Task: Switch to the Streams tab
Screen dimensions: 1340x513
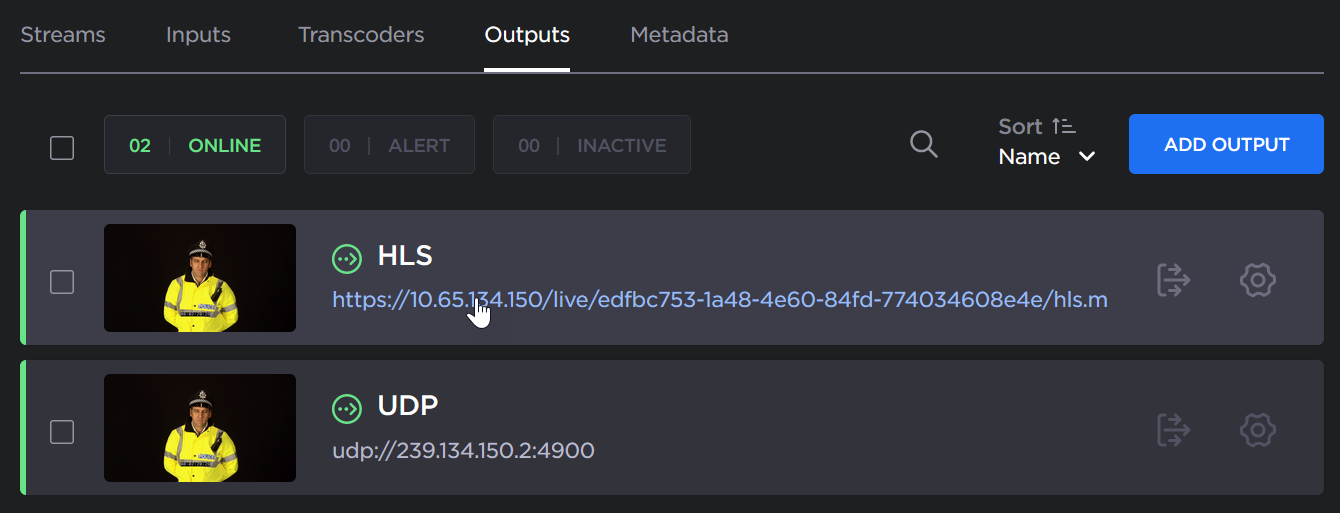Action: point(63,35)
